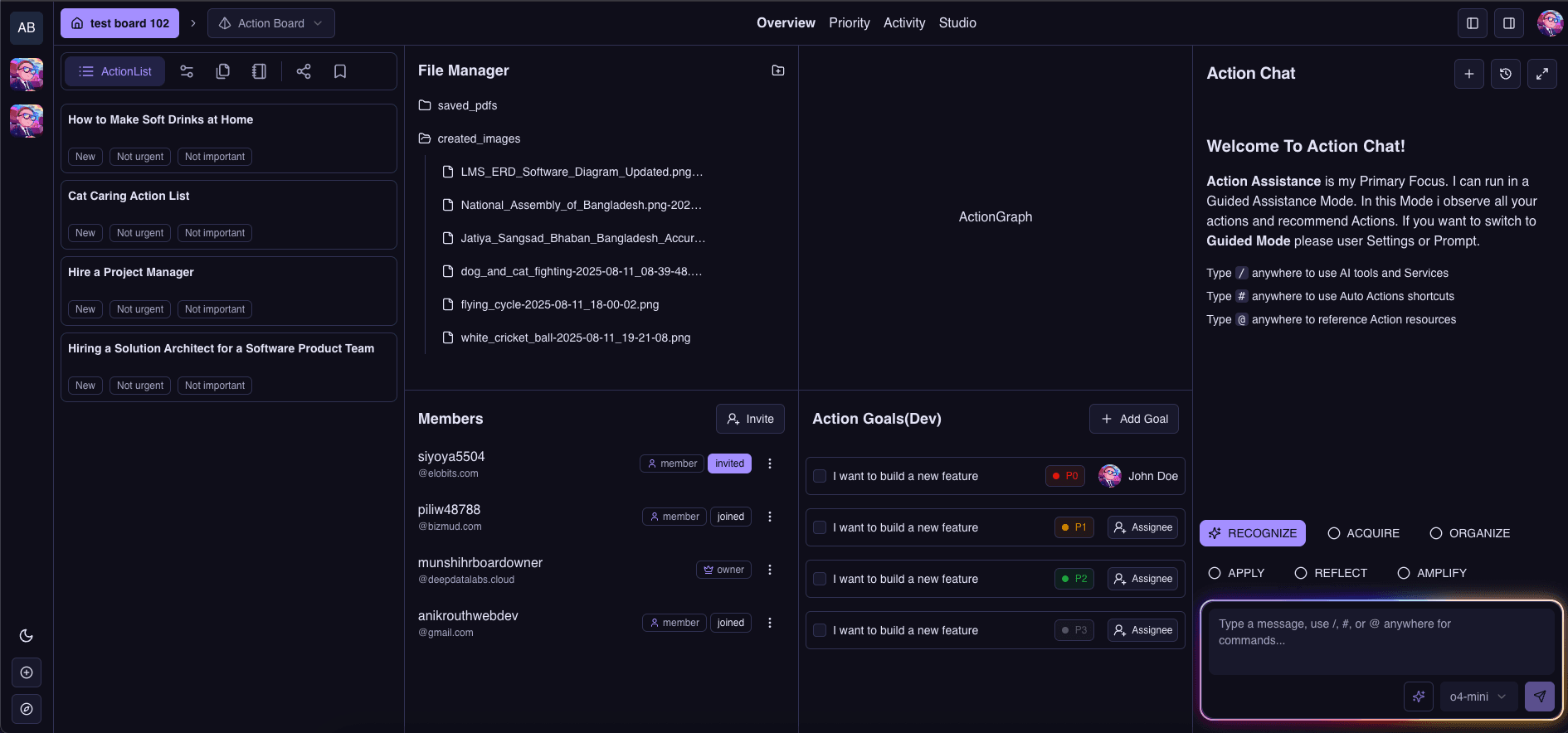Click the new folder icon in File Manager
Image resolution: width=1568 pixels, height=733 pixels.
coord(777,70)
